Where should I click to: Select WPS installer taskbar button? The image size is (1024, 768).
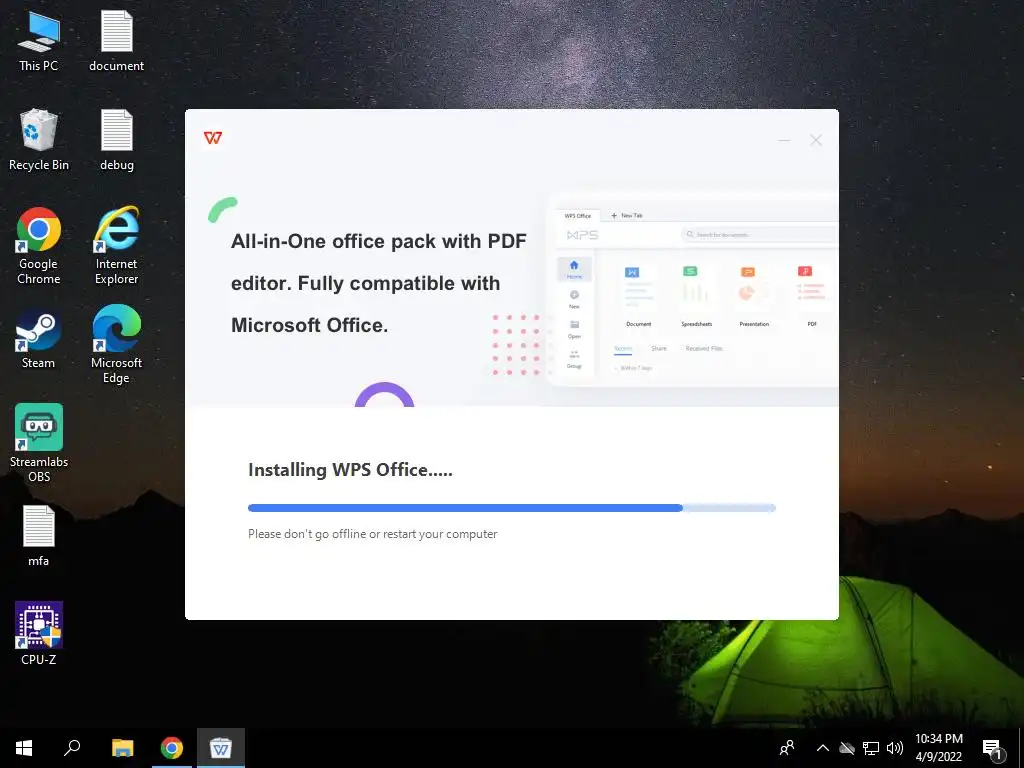[x=221, y=748]
